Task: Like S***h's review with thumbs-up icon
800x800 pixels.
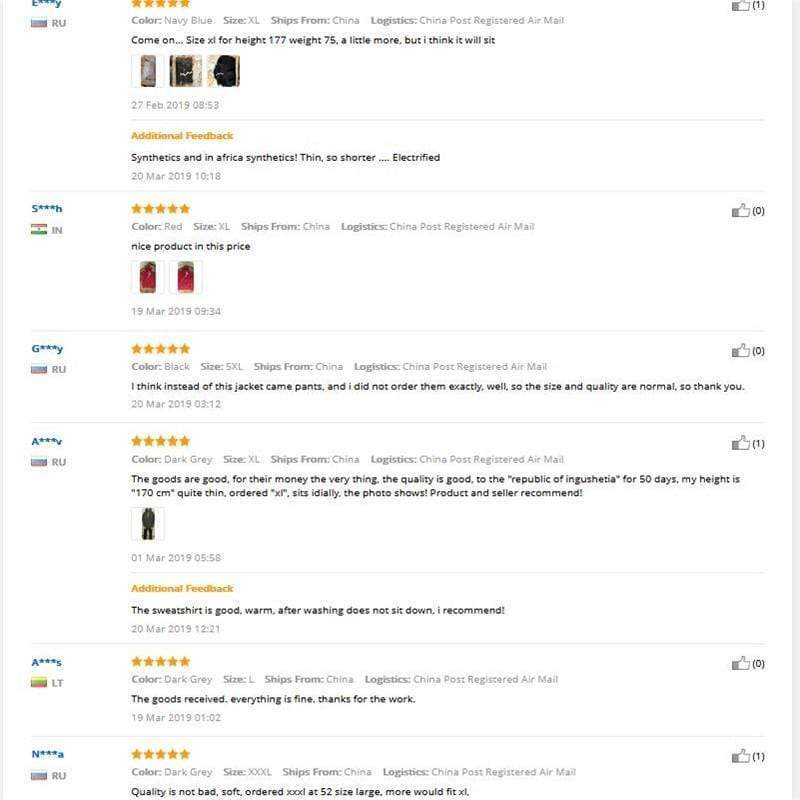Action: [x=740, y=211]
